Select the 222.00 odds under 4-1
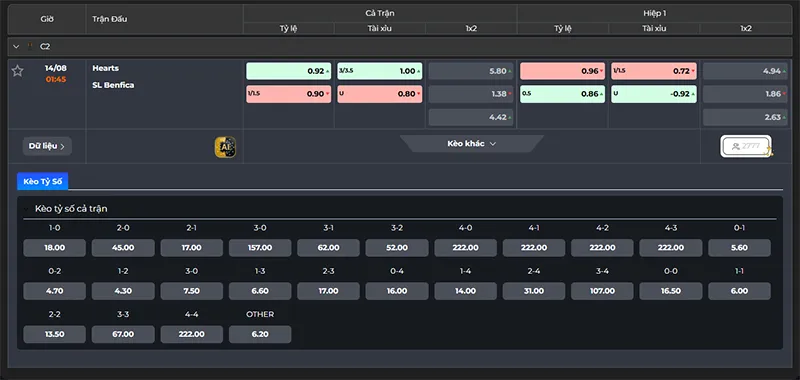Viewport: 800px width, 380px height. (x=534, y=248)
